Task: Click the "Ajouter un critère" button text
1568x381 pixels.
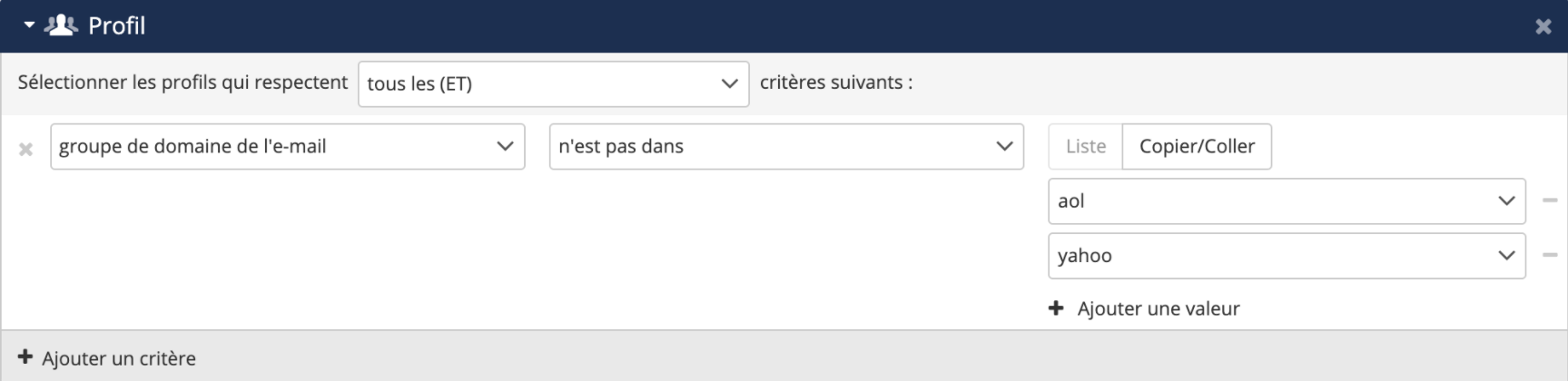Action: tap(118, 358)
